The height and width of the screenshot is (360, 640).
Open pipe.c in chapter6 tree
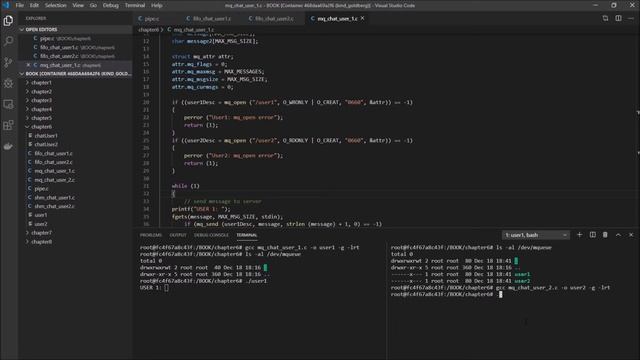(x=41, y=189)
